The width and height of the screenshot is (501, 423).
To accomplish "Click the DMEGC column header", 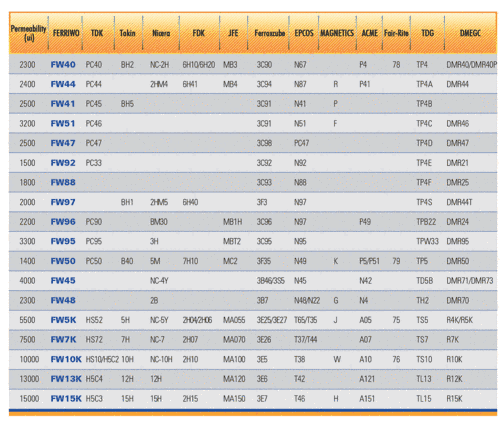I will [x=470, y=33].
